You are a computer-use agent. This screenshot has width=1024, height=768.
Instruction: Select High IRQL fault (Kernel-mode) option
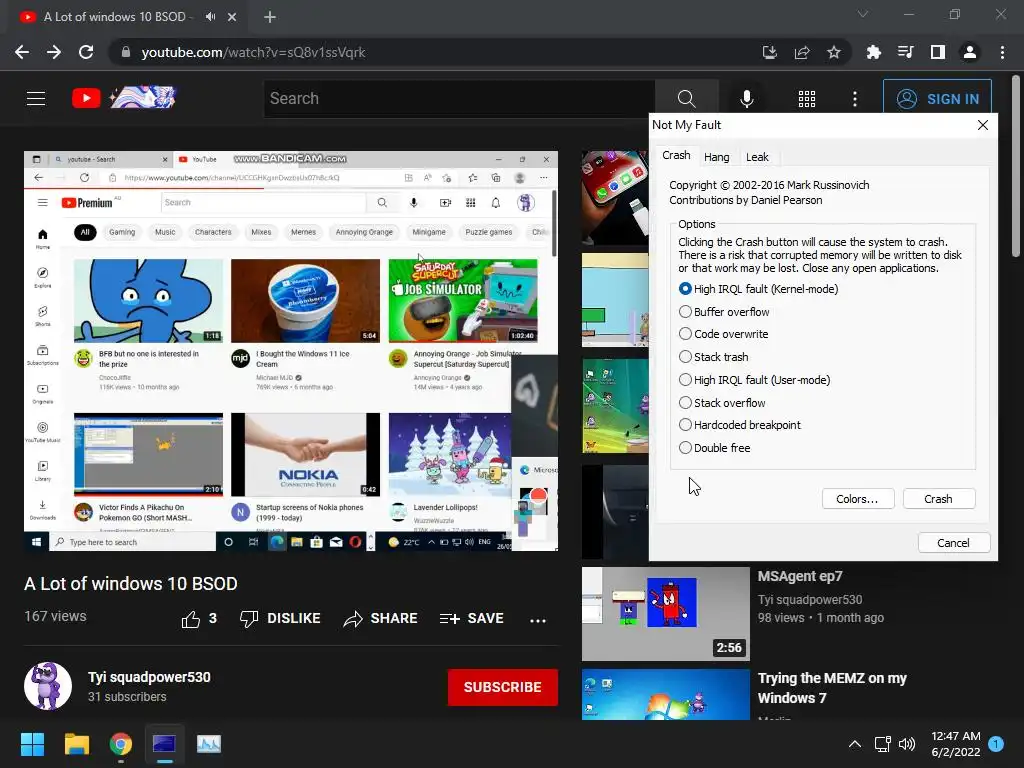click(x=758, y=289)
